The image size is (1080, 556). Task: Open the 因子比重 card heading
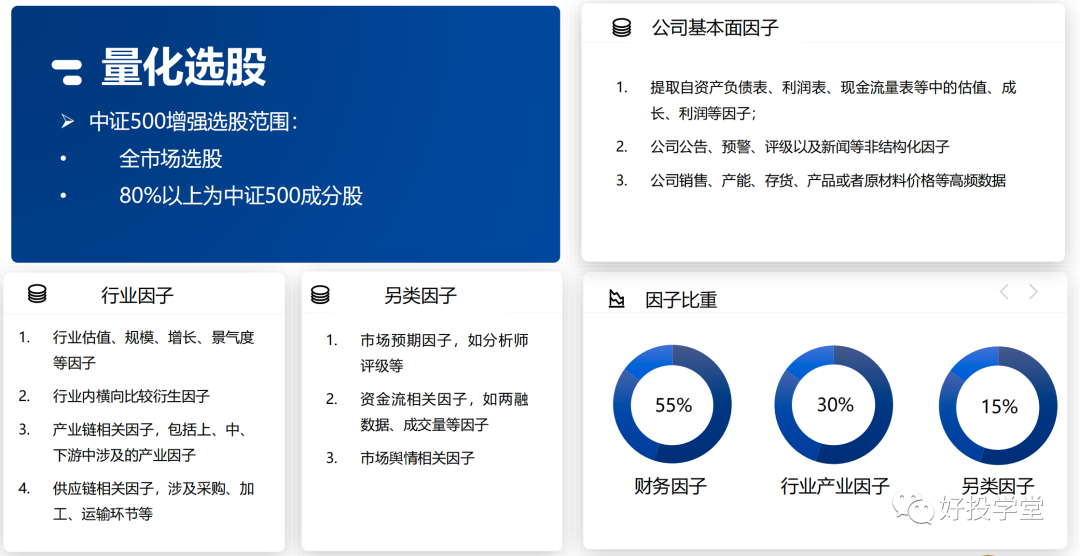pos(681,299)
